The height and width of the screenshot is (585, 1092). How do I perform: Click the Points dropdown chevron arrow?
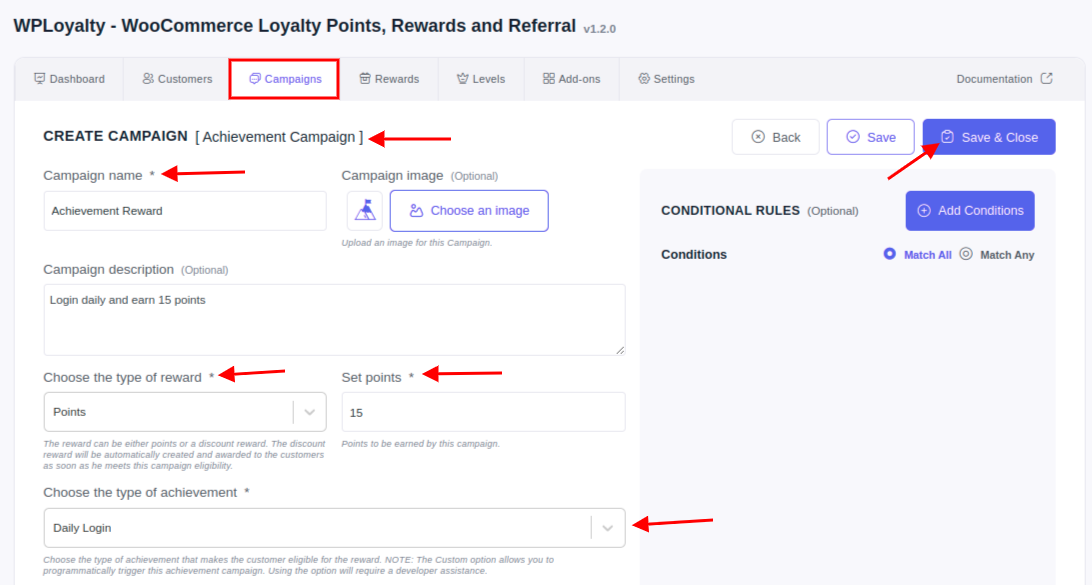click(x=310, y=412)
